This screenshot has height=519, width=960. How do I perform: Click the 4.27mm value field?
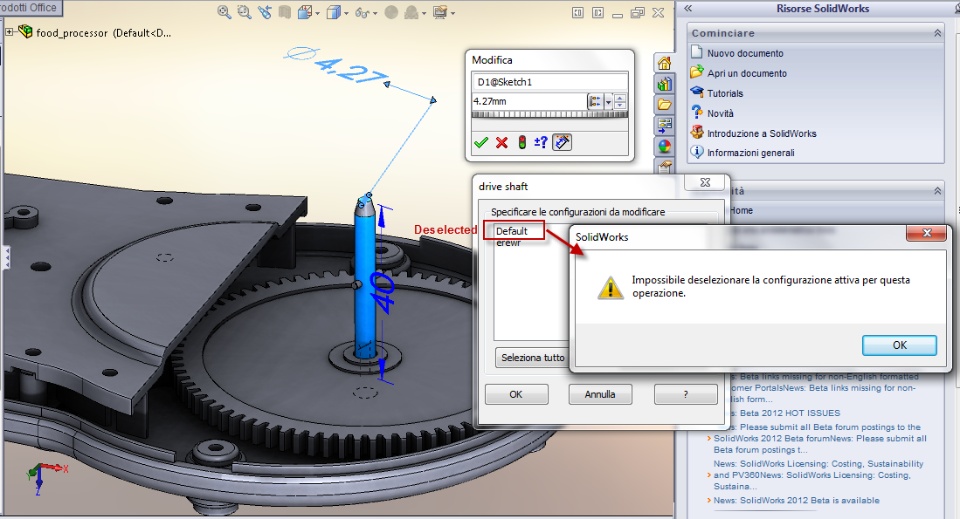click(x=528, y=102)
